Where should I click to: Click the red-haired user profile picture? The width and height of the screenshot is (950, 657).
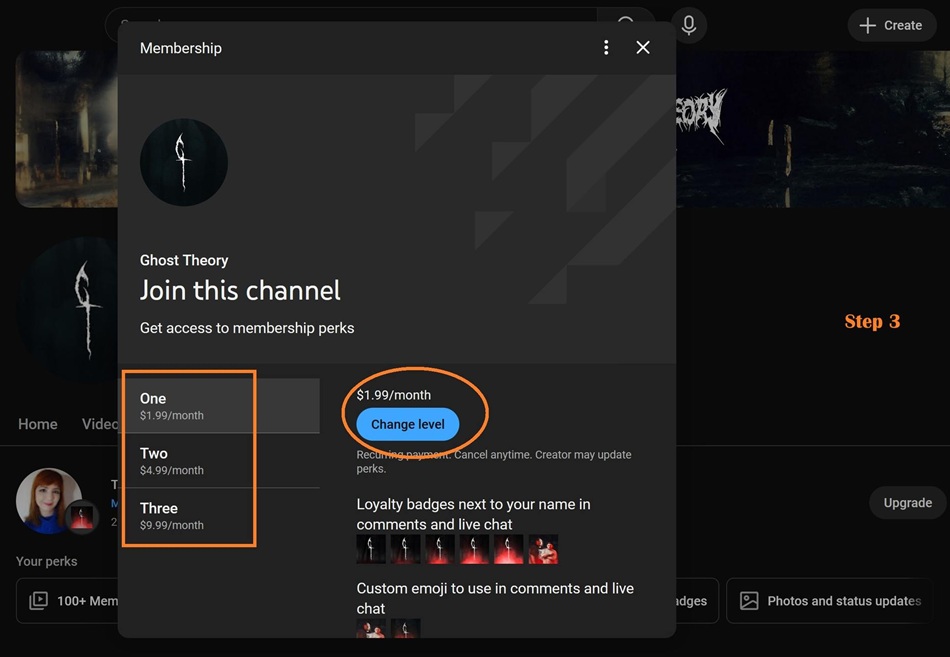pyautogui.click(x=49, y=500)
